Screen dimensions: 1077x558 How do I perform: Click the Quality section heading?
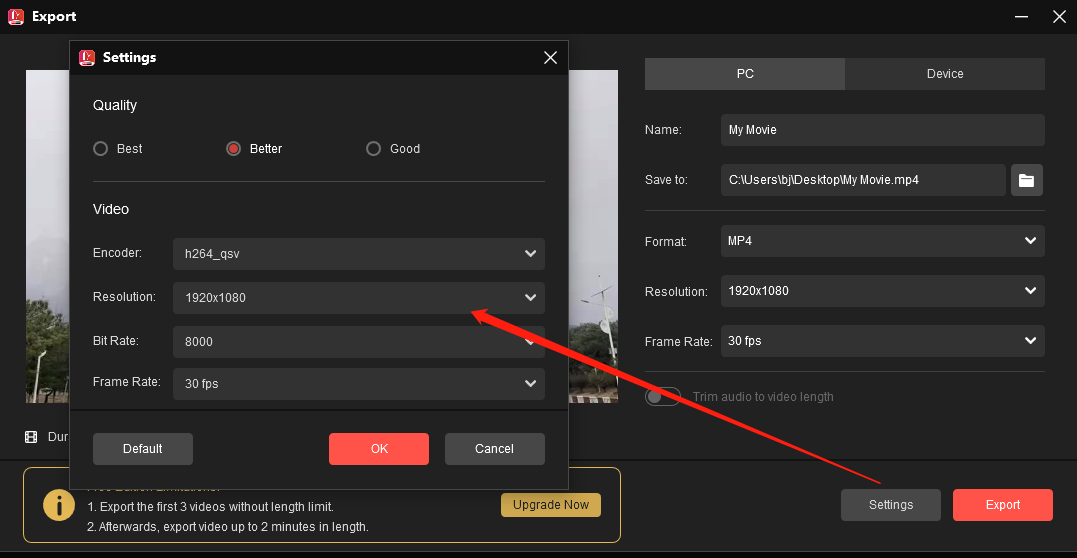115,105
